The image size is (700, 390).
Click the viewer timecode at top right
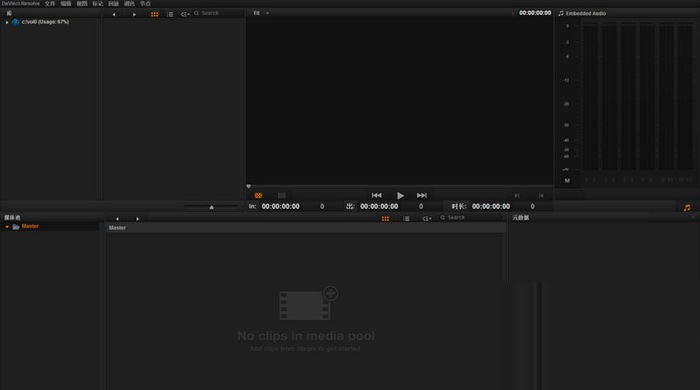[535, 13]
